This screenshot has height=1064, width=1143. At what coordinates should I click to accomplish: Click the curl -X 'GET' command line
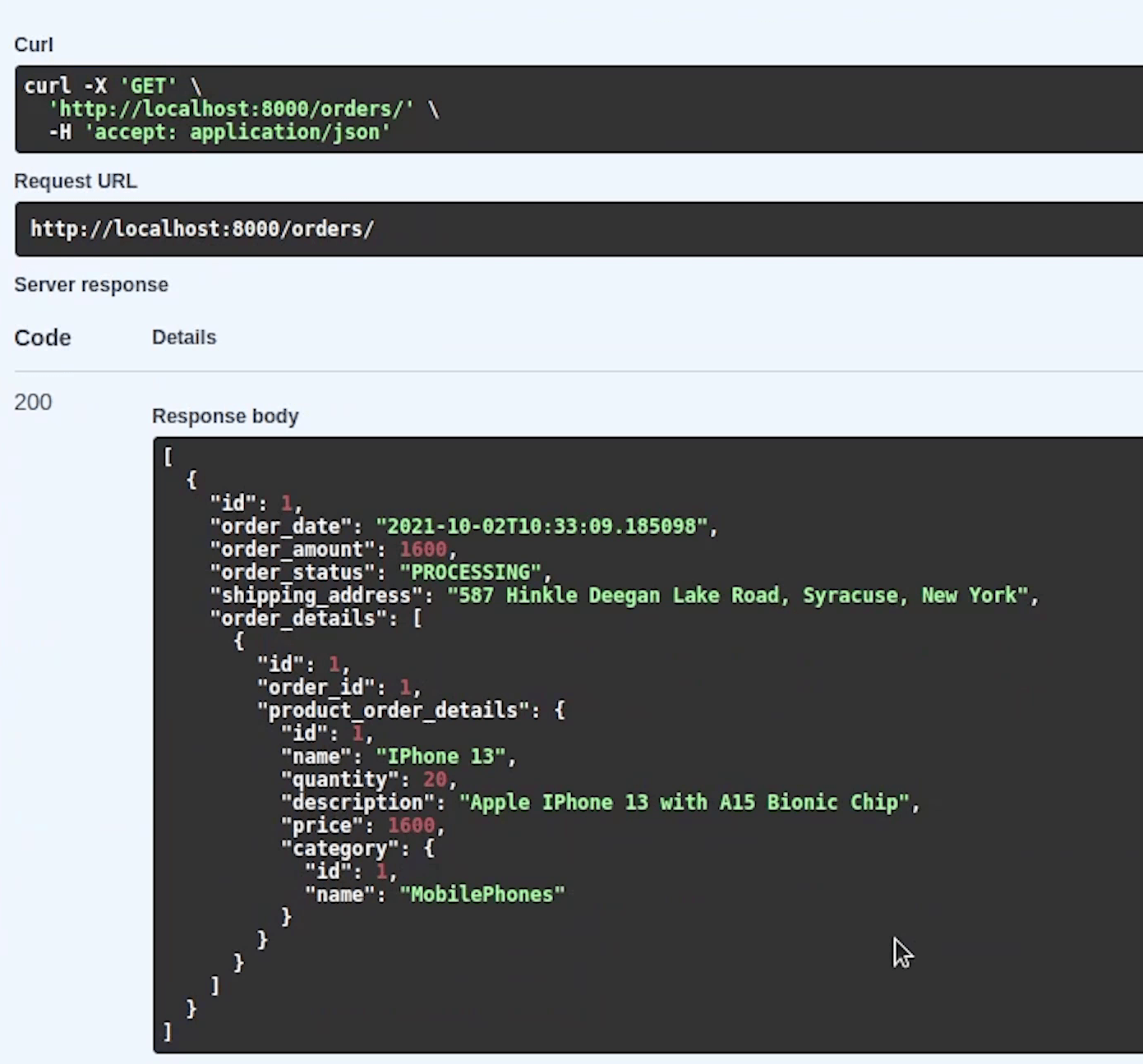[x=112, y=86]
